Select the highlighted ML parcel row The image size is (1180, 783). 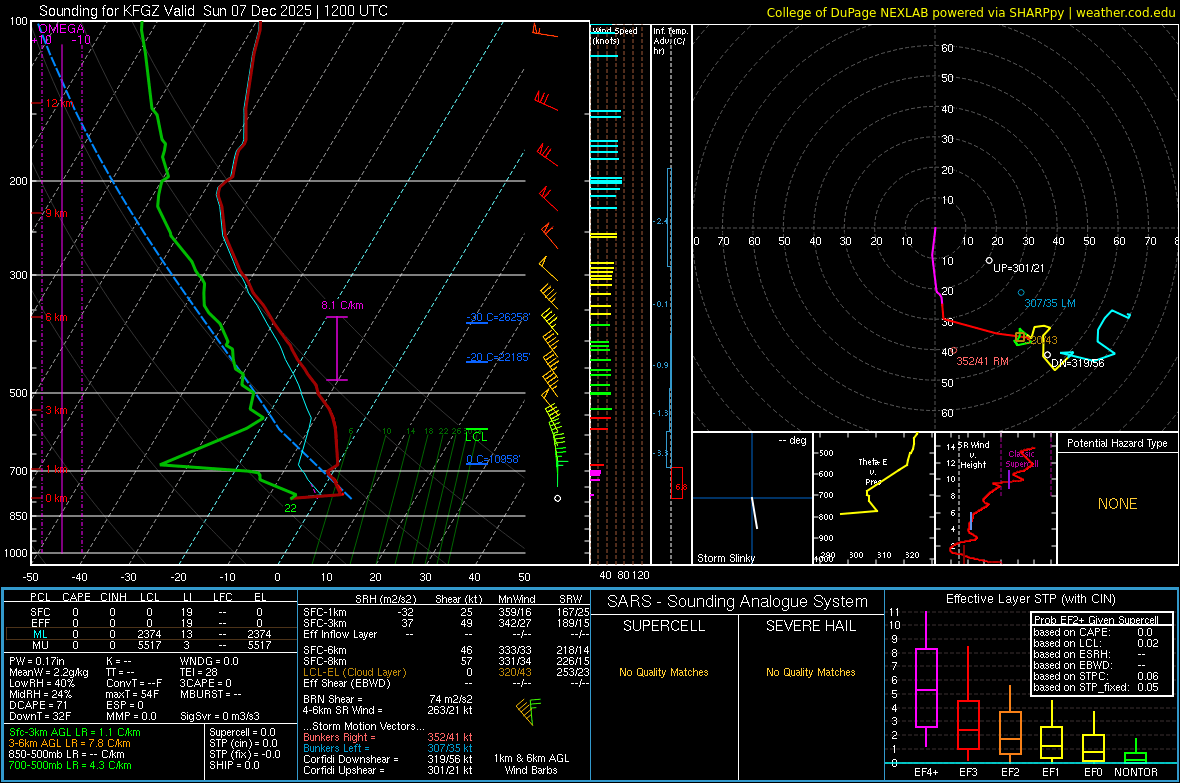click(x=150, y=634)
